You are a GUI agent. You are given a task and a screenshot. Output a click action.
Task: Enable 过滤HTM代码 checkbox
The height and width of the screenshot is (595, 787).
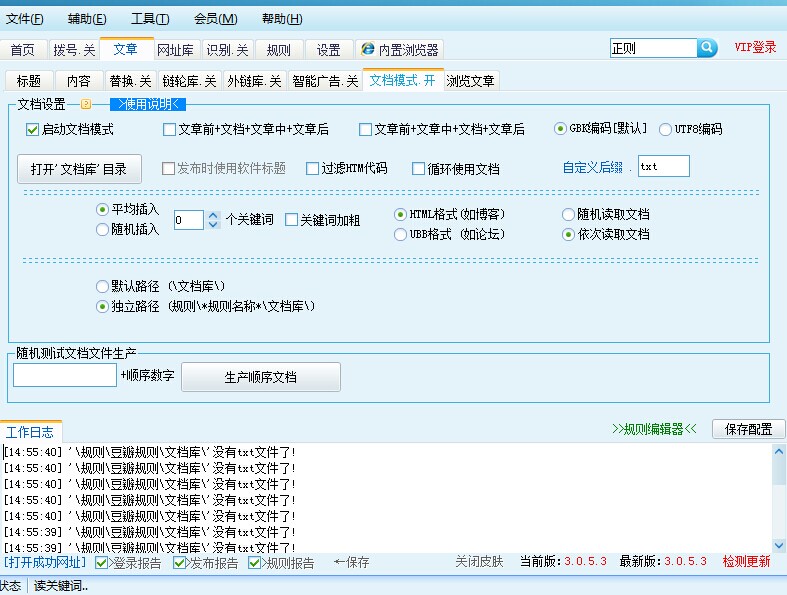[312, 168]
